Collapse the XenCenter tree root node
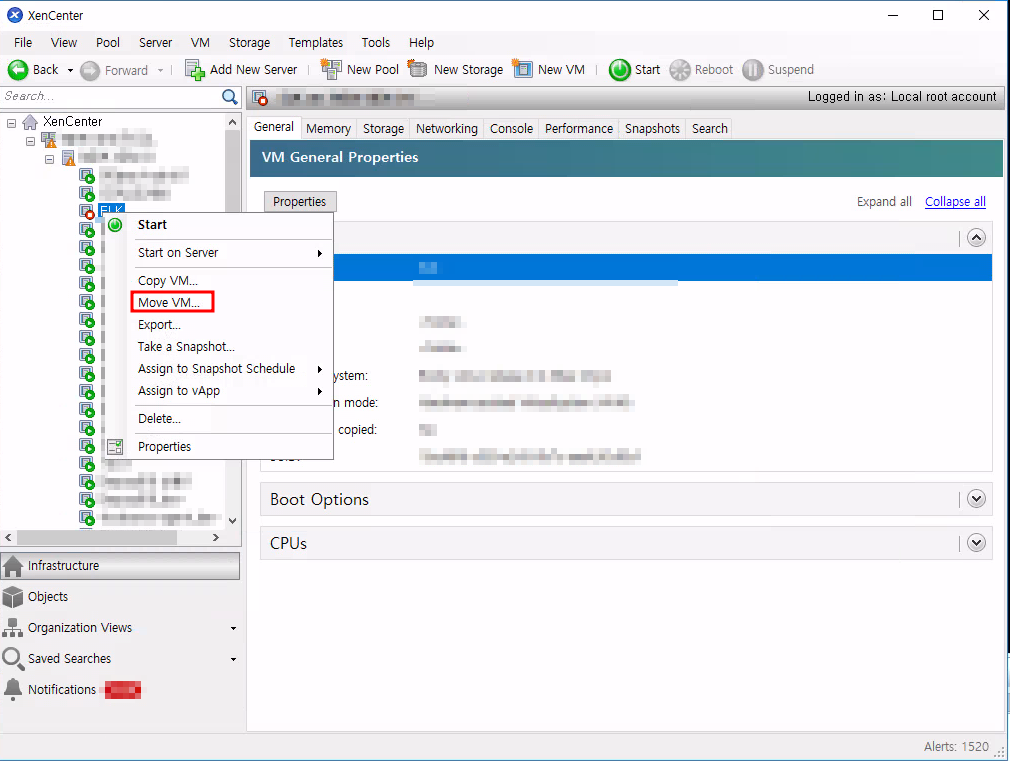 click(x=11, y=122)
